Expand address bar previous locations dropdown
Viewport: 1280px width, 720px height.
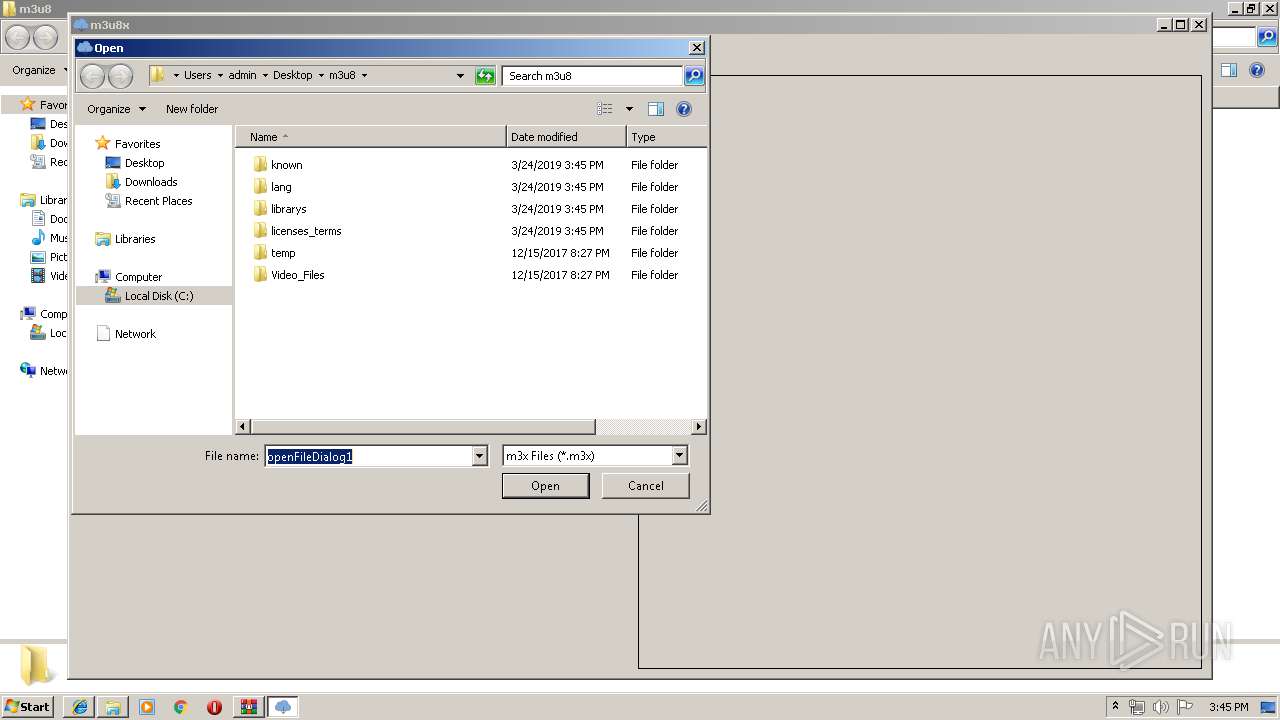click(460, 76)
